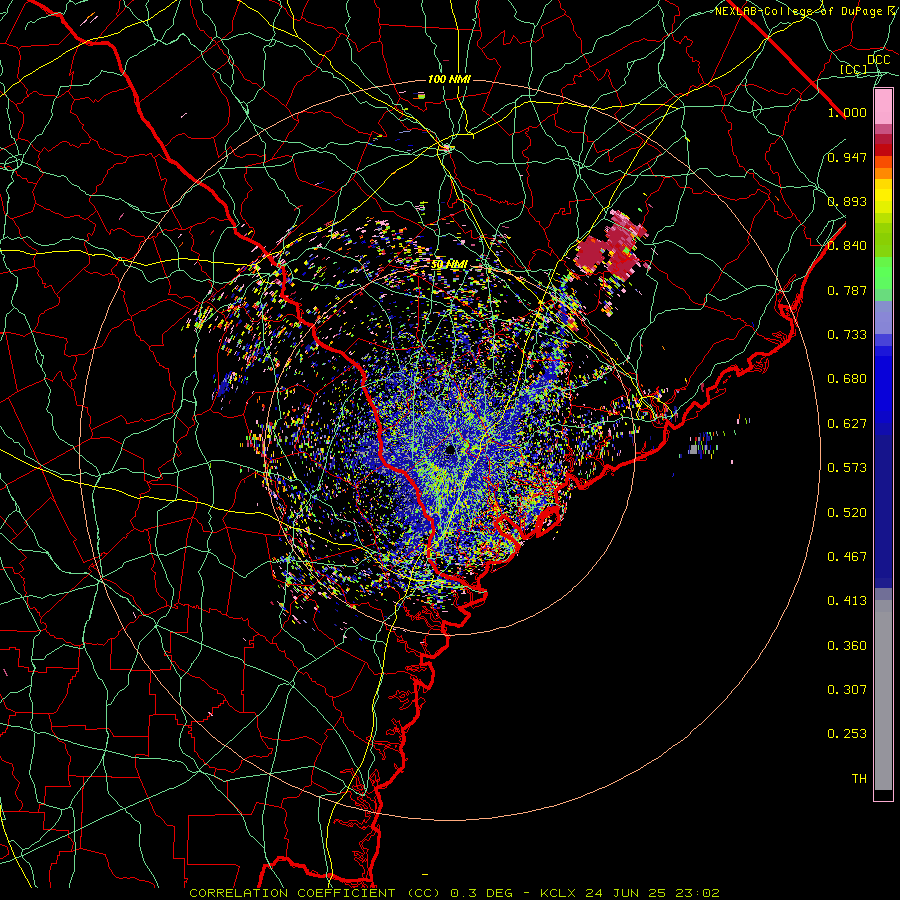Click the 0.520 scale value

(847, 513)
